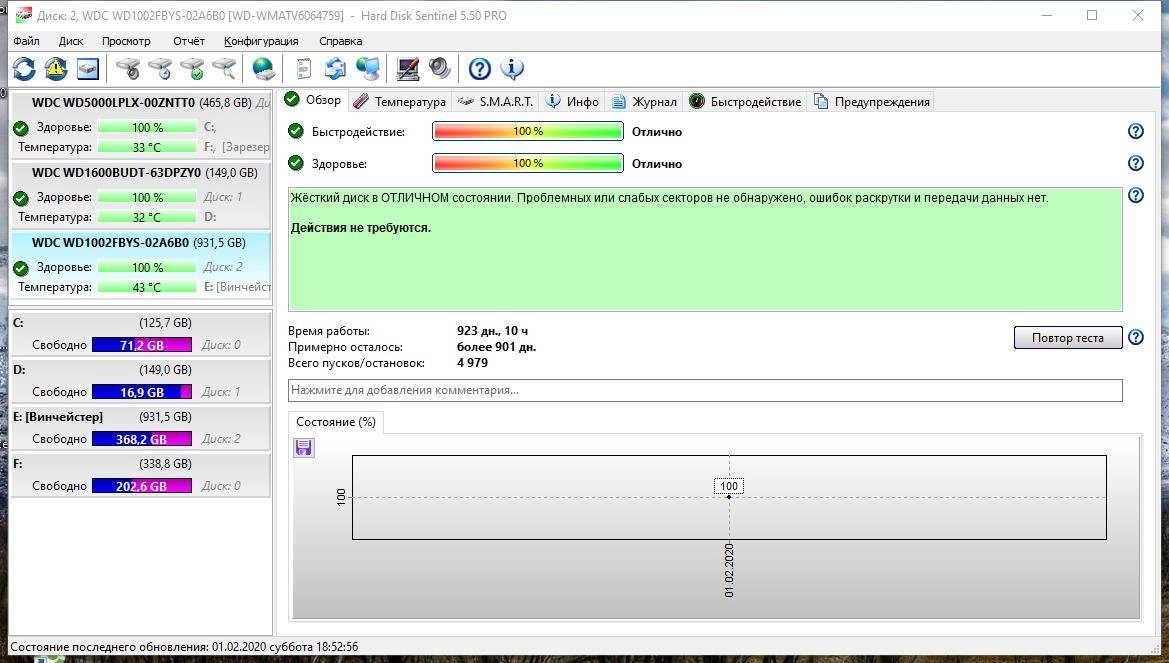
Task: Select the Состояние (%) chart tab
Action: pos(335,422)
